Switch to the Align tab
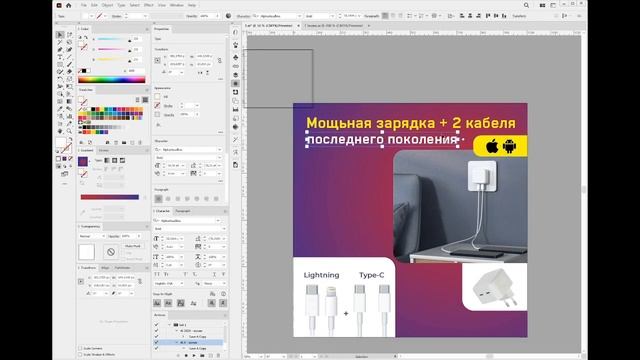The height and width of the screenshot is (360, 640). (x=105, y=268)
